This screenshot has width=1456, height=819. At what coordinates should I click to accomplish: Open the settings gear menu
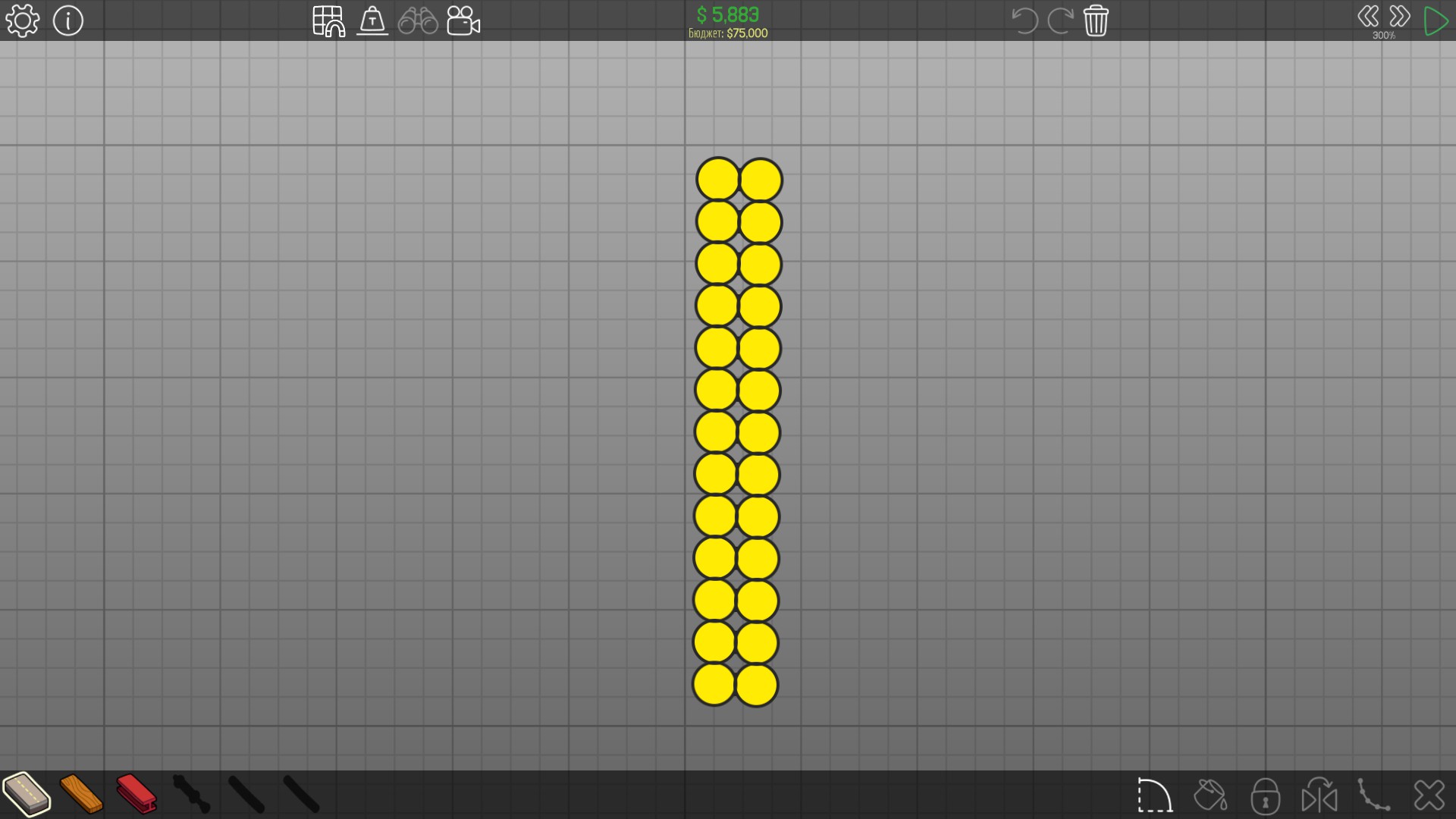[22, 20]
